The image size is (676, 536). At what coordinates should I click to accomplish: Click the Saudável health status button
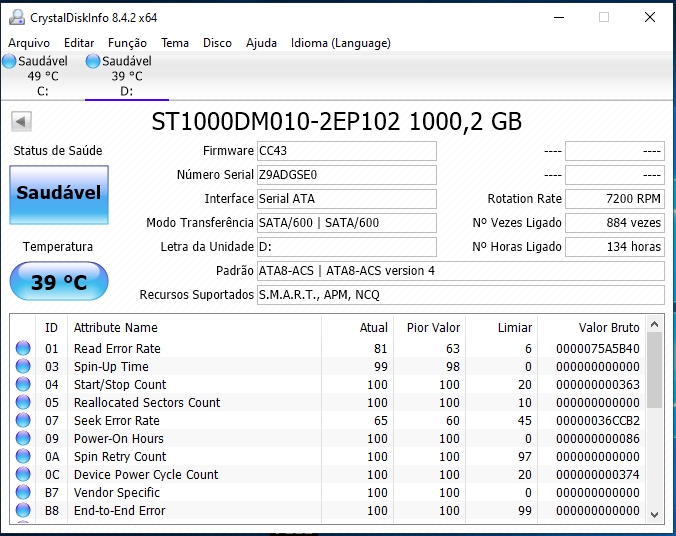59,195
